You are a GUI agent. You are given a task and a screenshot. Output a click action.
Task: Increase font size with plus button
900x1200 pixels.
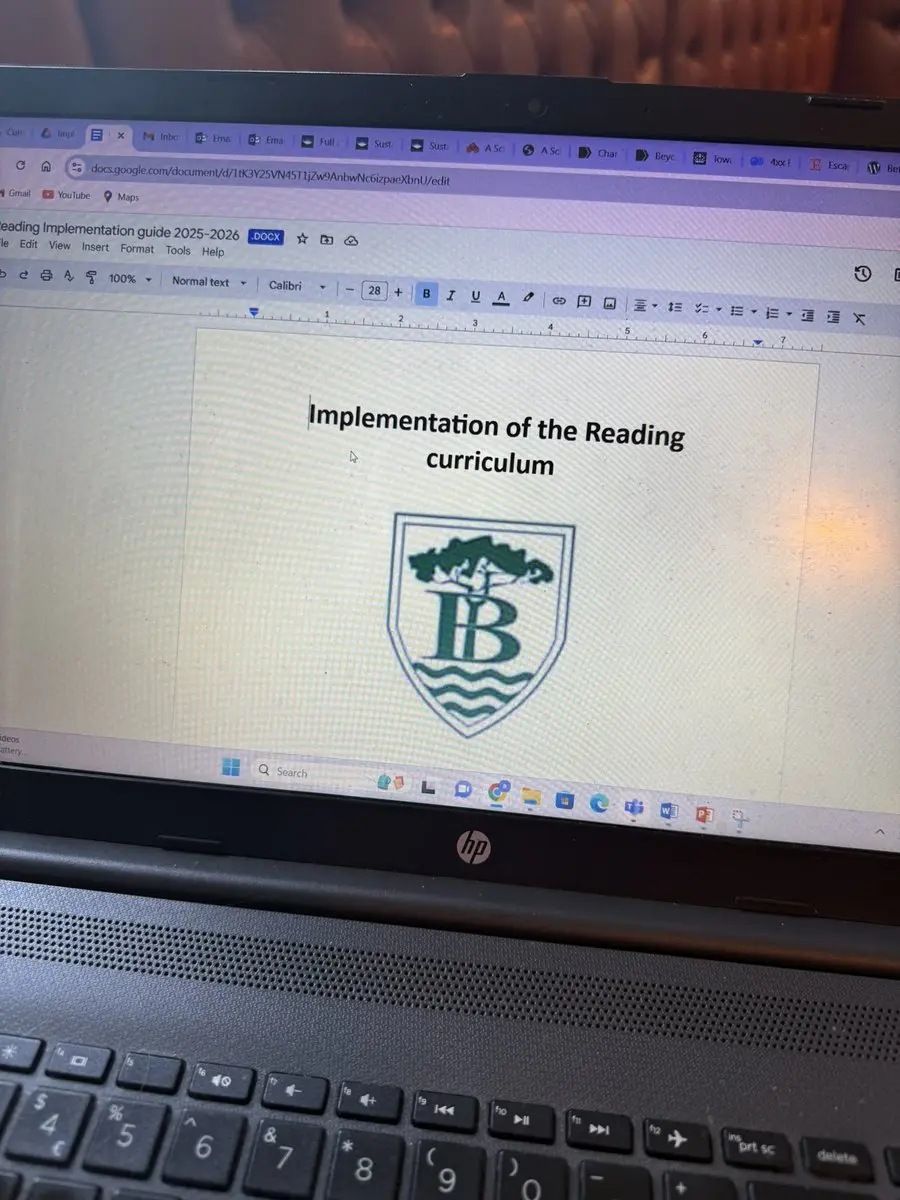click(x=399, y=292)
